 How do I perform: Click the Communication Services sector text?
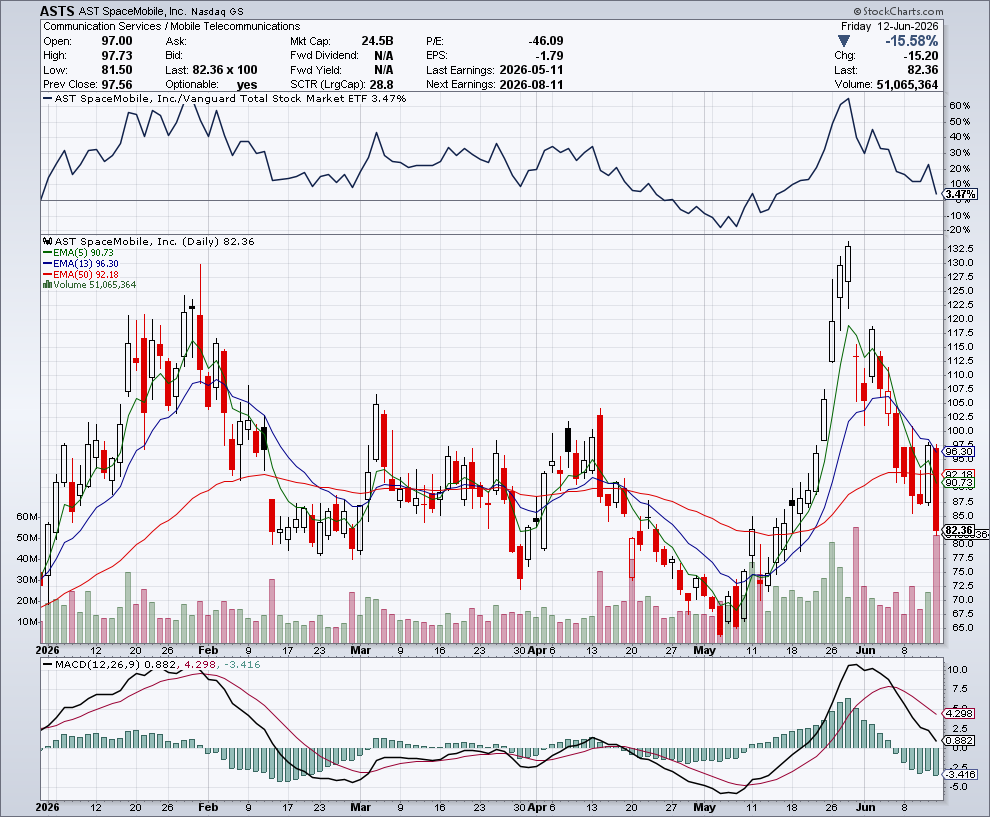coord(102,27)
